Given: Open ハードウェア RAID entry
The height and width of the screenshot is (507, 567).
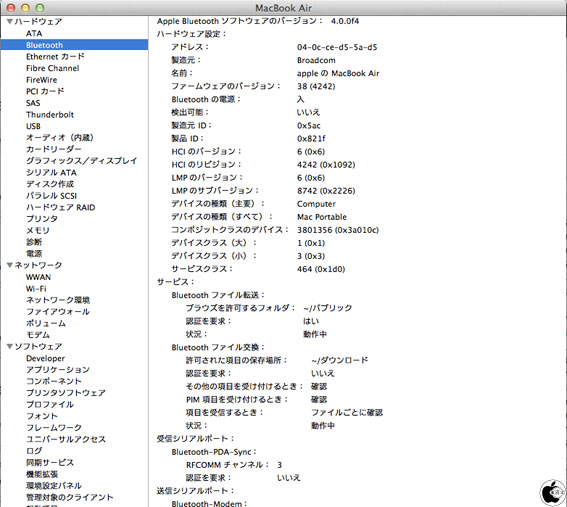Looking at the screenshot, I should coord(60,207).
